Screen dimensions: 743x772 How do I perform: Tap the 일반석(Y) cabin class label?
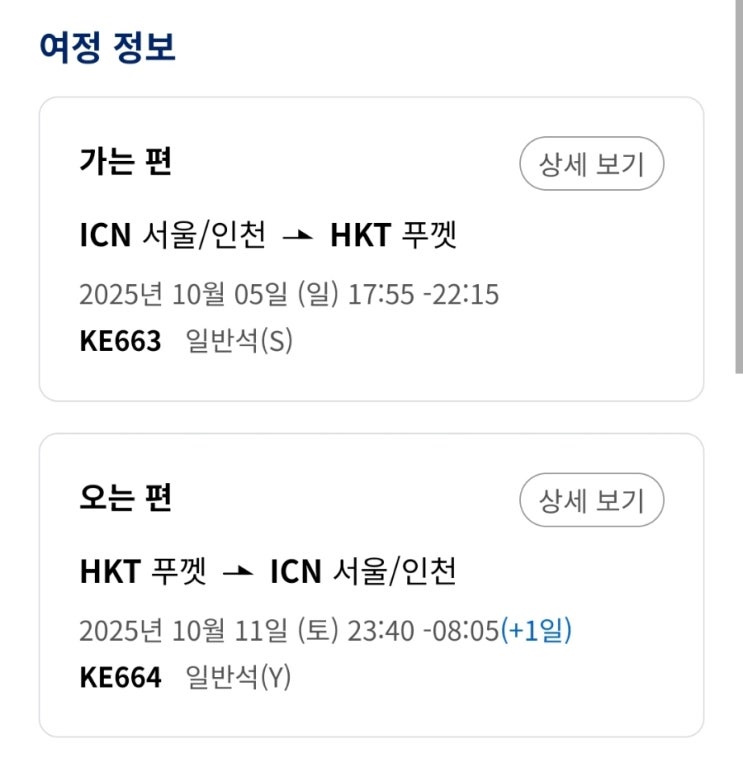click(238, 677)
